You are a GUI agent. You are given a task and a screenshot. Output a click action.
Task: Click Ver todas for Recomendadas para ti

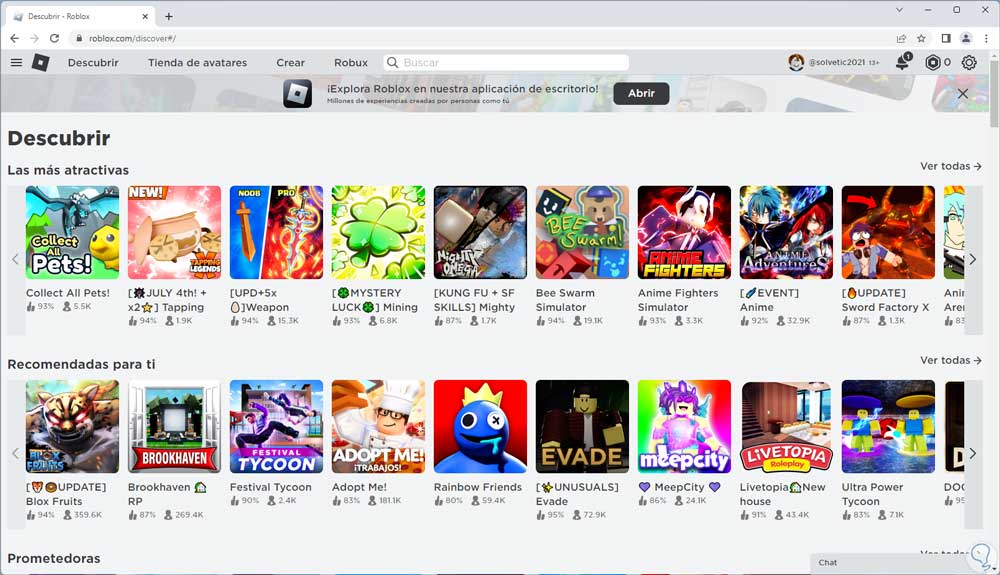(x=950, y=360)
